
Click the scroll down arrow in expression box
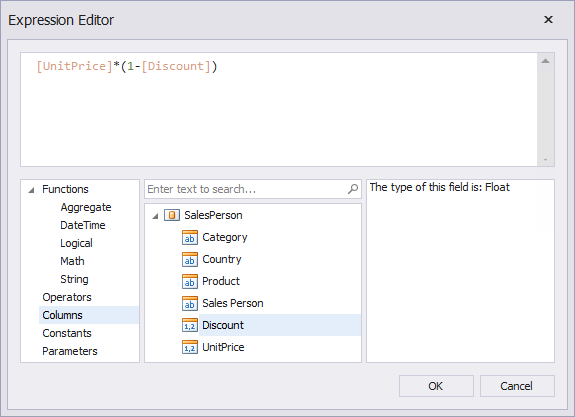(x=545, y=160)
